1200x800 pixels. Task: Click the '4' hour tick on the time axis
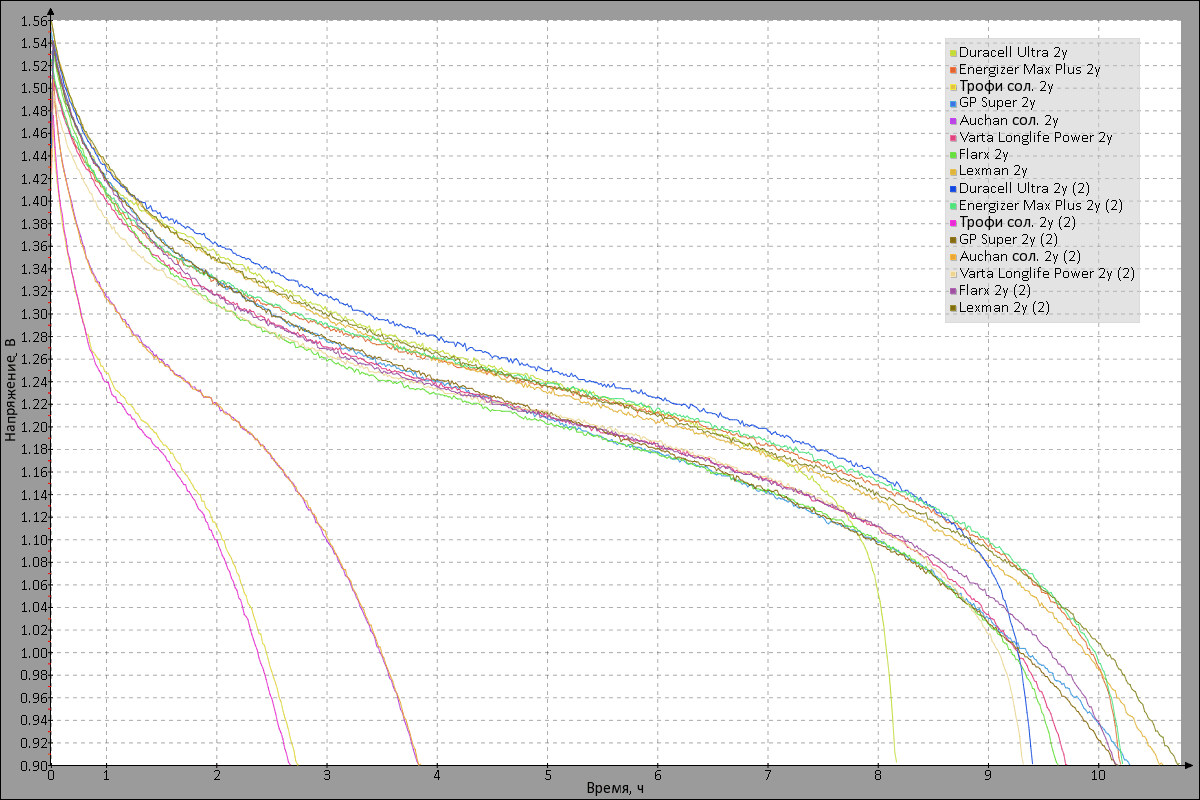tap(437, 776)
